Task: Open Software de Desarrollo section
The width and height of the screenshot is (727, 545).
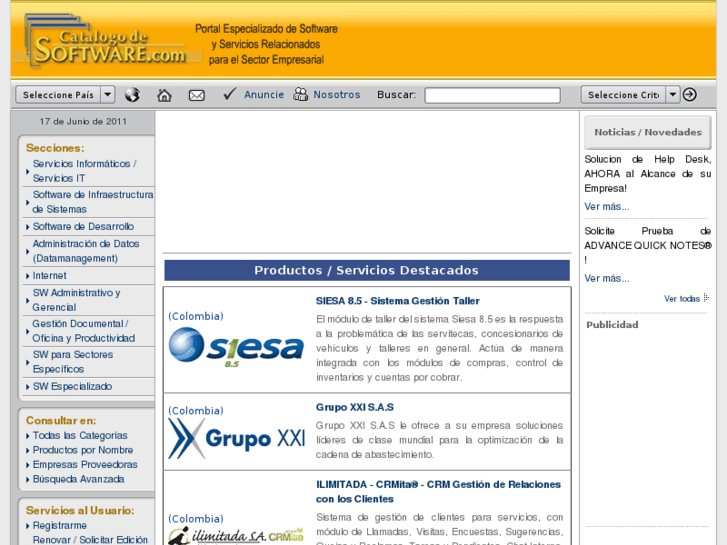Action: pos(83,226)
